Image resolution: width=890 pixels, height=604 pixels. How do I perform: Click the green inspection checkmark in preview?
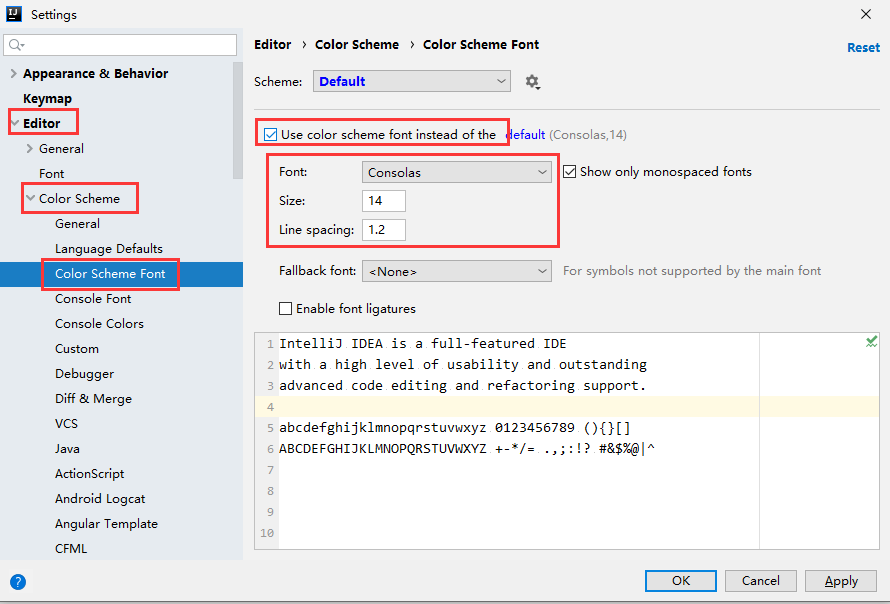click(x=871, y=341)
